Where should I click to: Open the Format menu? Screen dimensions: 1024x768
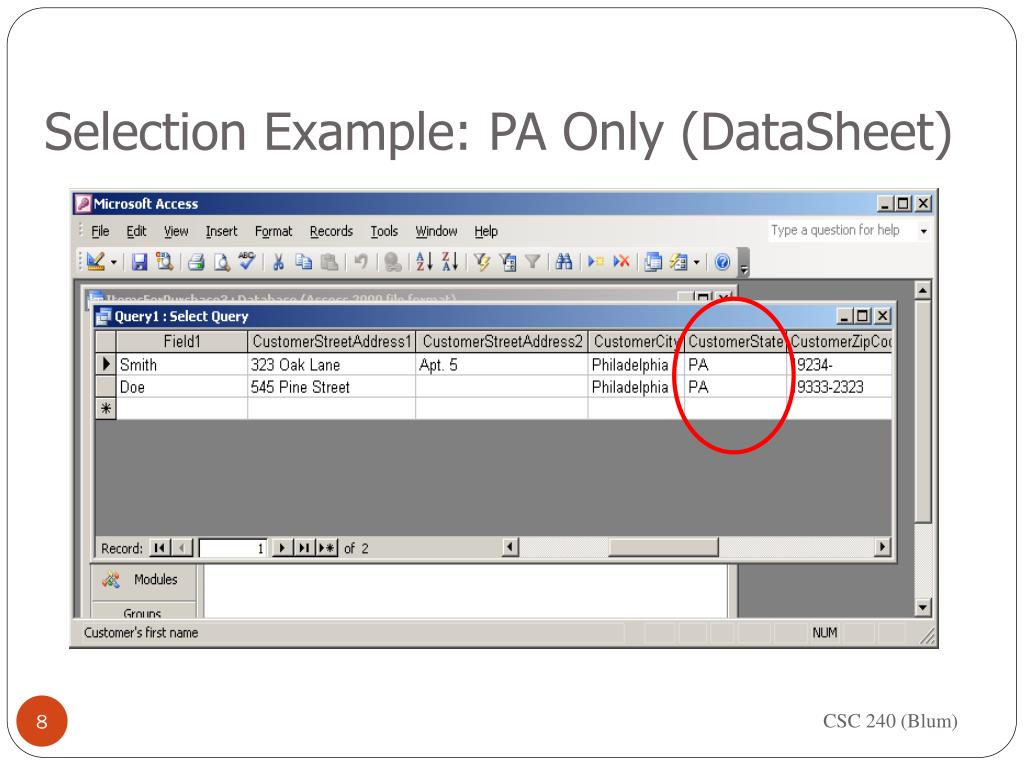click(274, 231)
